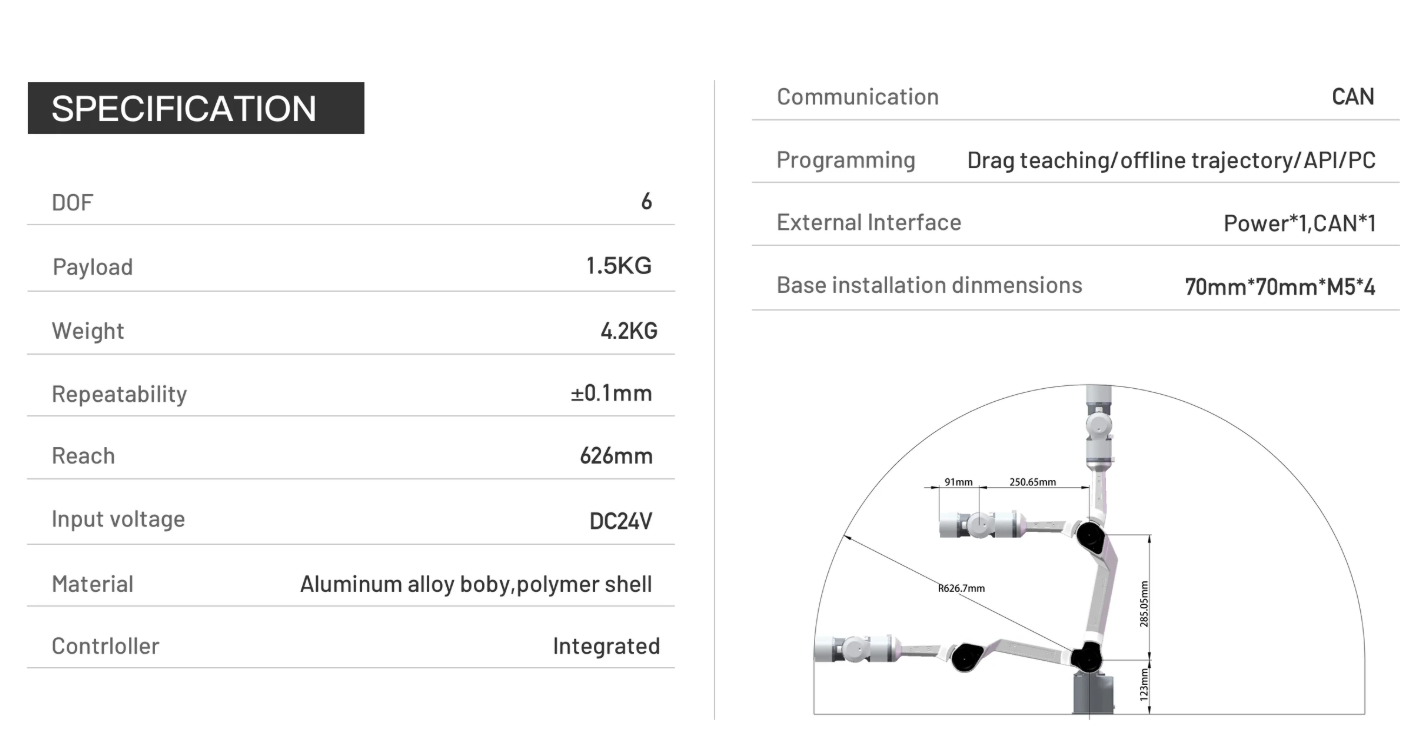Select the DOF row label
This screenshot has width=1411, height=754.
coord(72,203)
